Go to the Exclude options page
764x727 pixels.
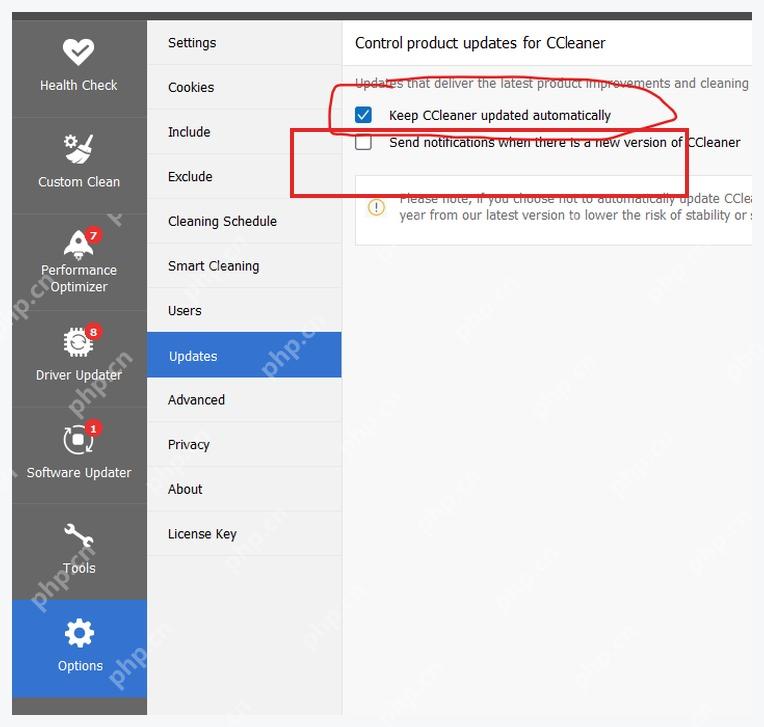pyautogui.click(x=244, y=176)
